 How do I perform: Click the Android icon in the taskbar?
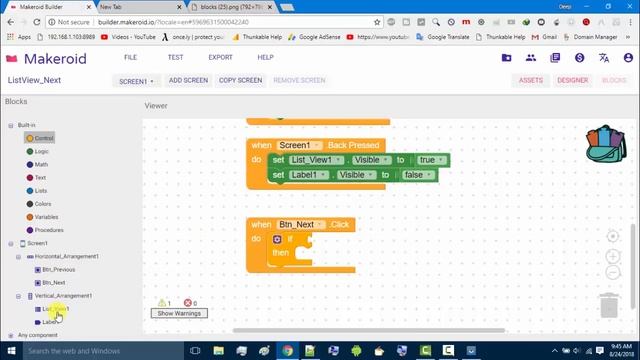click(x=356, y=351)
